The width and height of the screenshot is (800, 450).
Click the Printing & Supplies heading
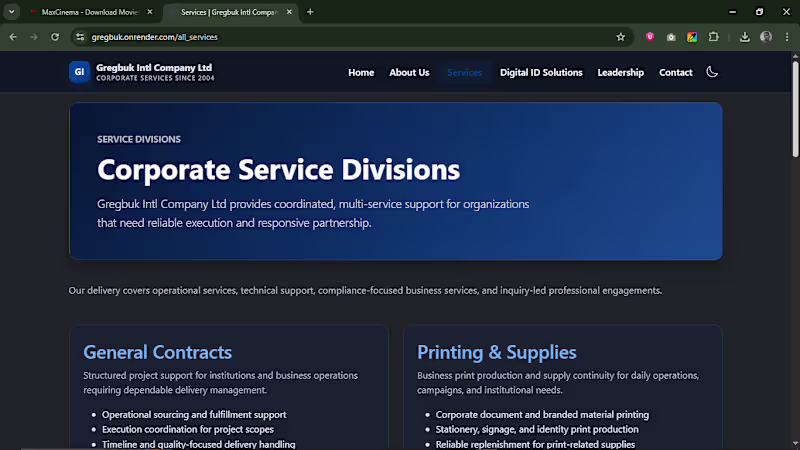tap(496, 352)
